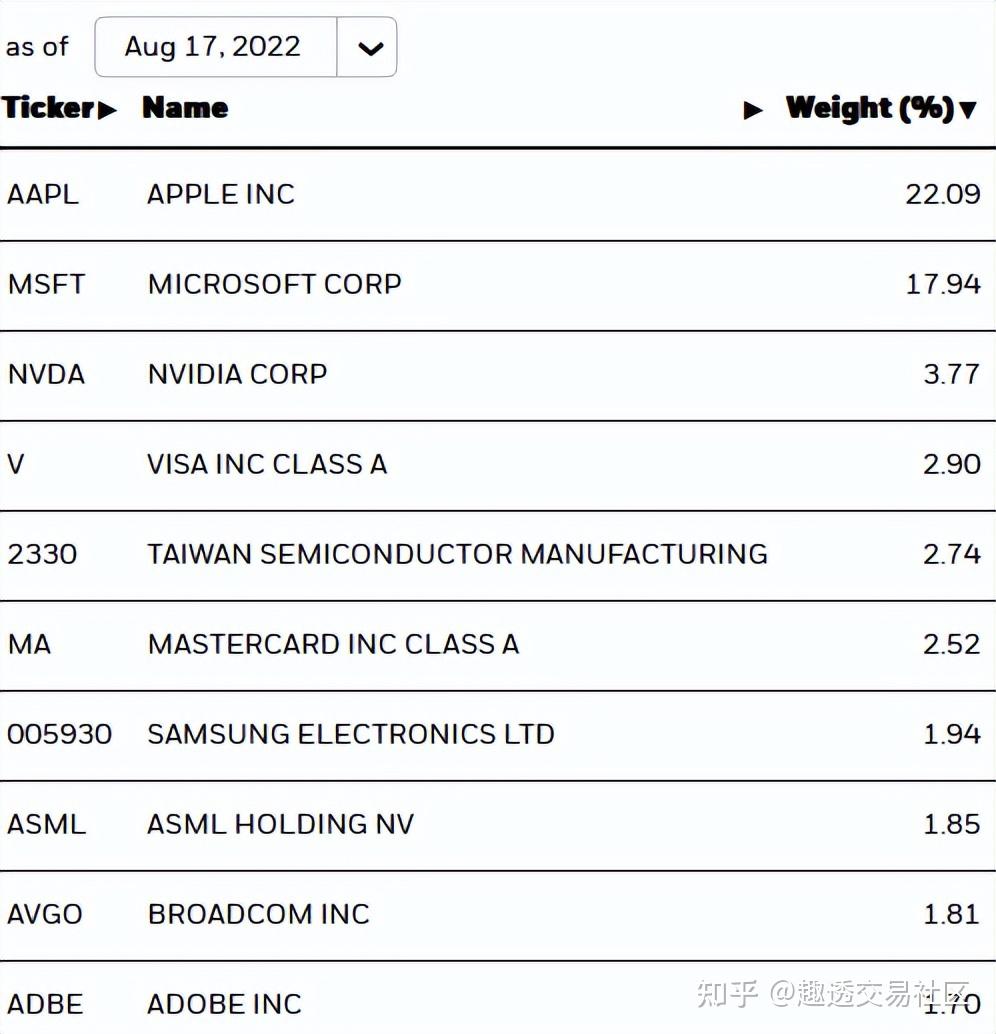Screen dimensions: 996x1034
Task: Open VISA INC CLASS A entry
Action: (x=267, y=464)
